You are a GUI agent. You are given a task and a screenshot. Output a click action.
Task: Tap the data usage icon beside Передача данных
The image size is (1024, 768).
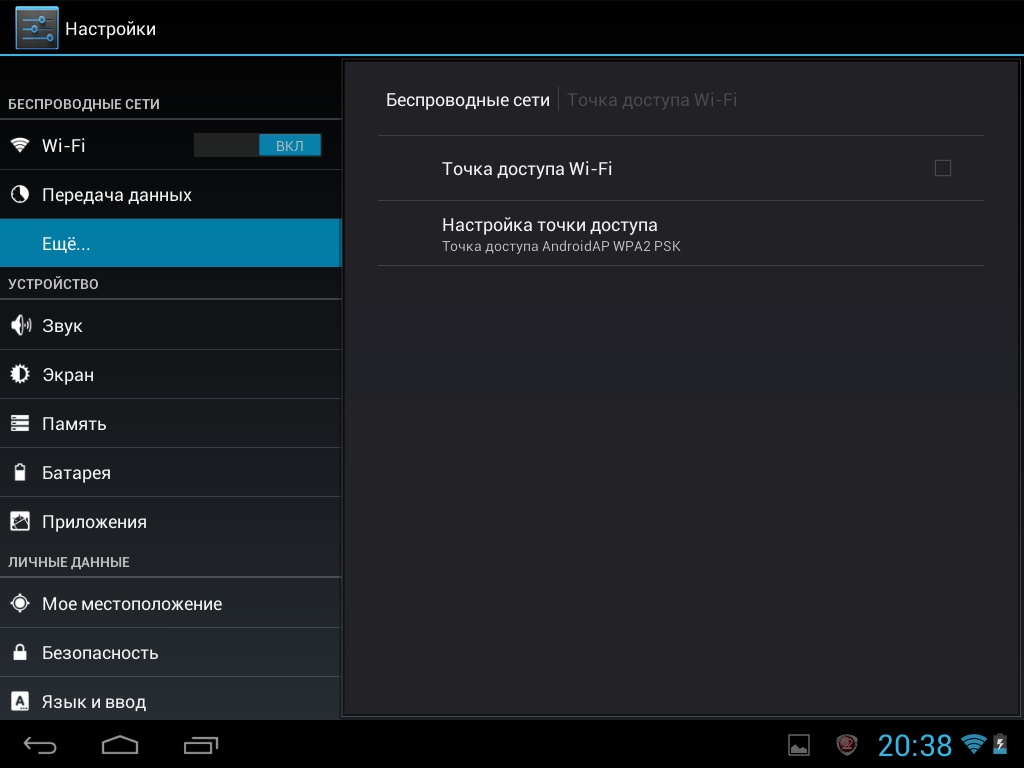20,195
